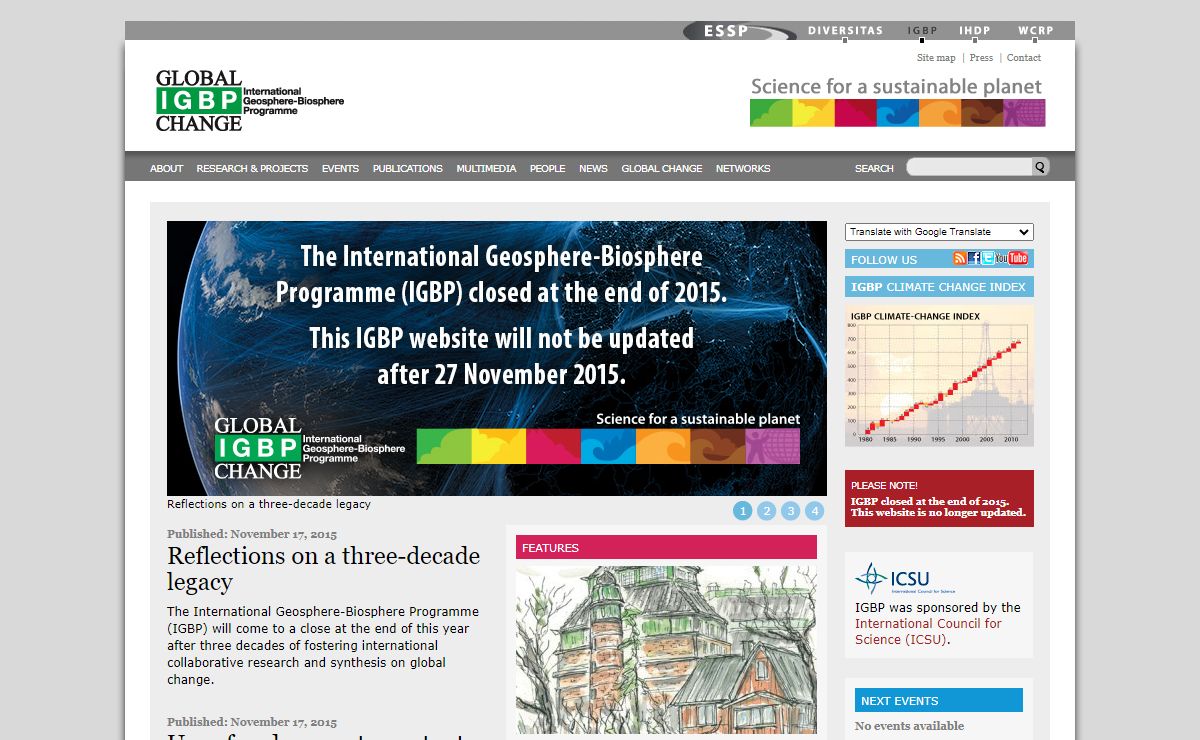Click into the search text field
Image resolution: width=1200 pixels, height=740 pixels.
coord(969,168)
